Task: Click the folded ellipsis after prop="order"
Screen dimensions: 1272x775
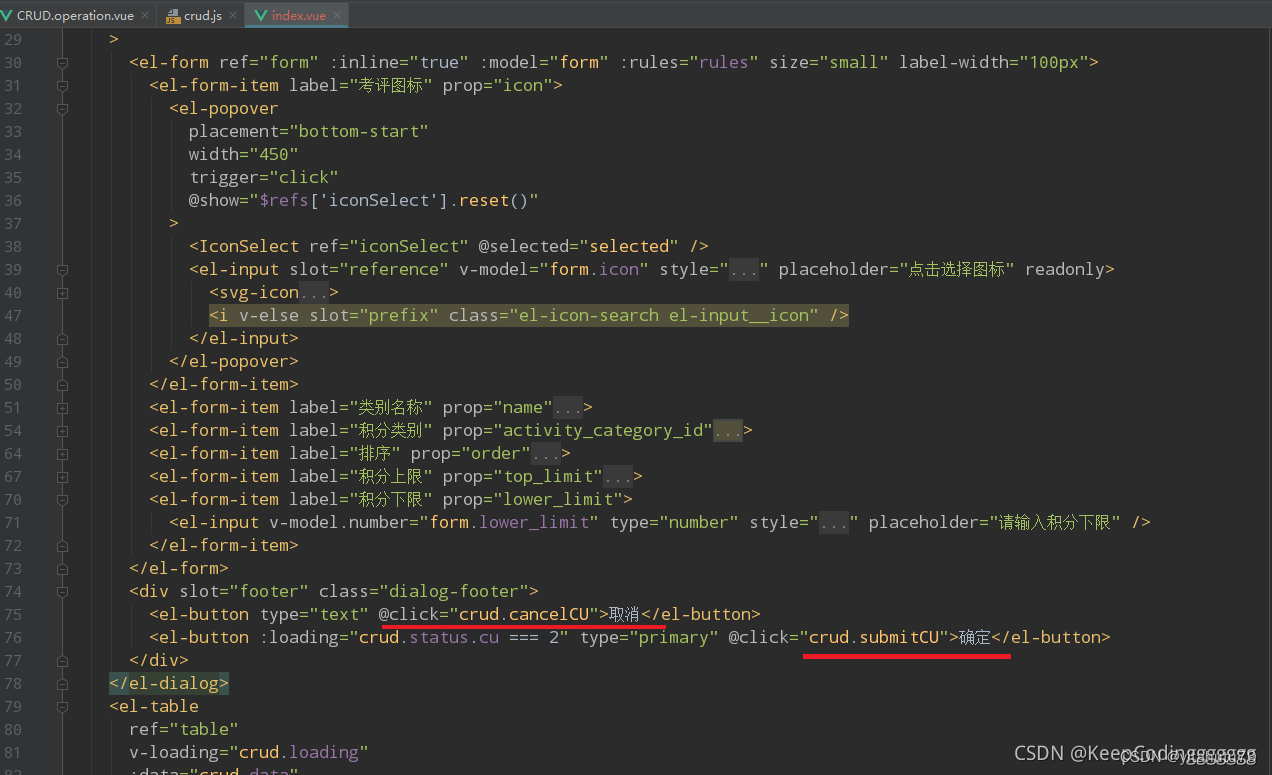Action: (x=546, y=453)
